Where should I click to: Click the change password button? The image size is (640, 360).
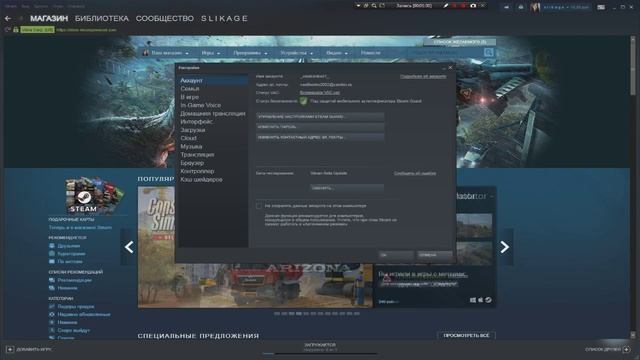[320, 127]
